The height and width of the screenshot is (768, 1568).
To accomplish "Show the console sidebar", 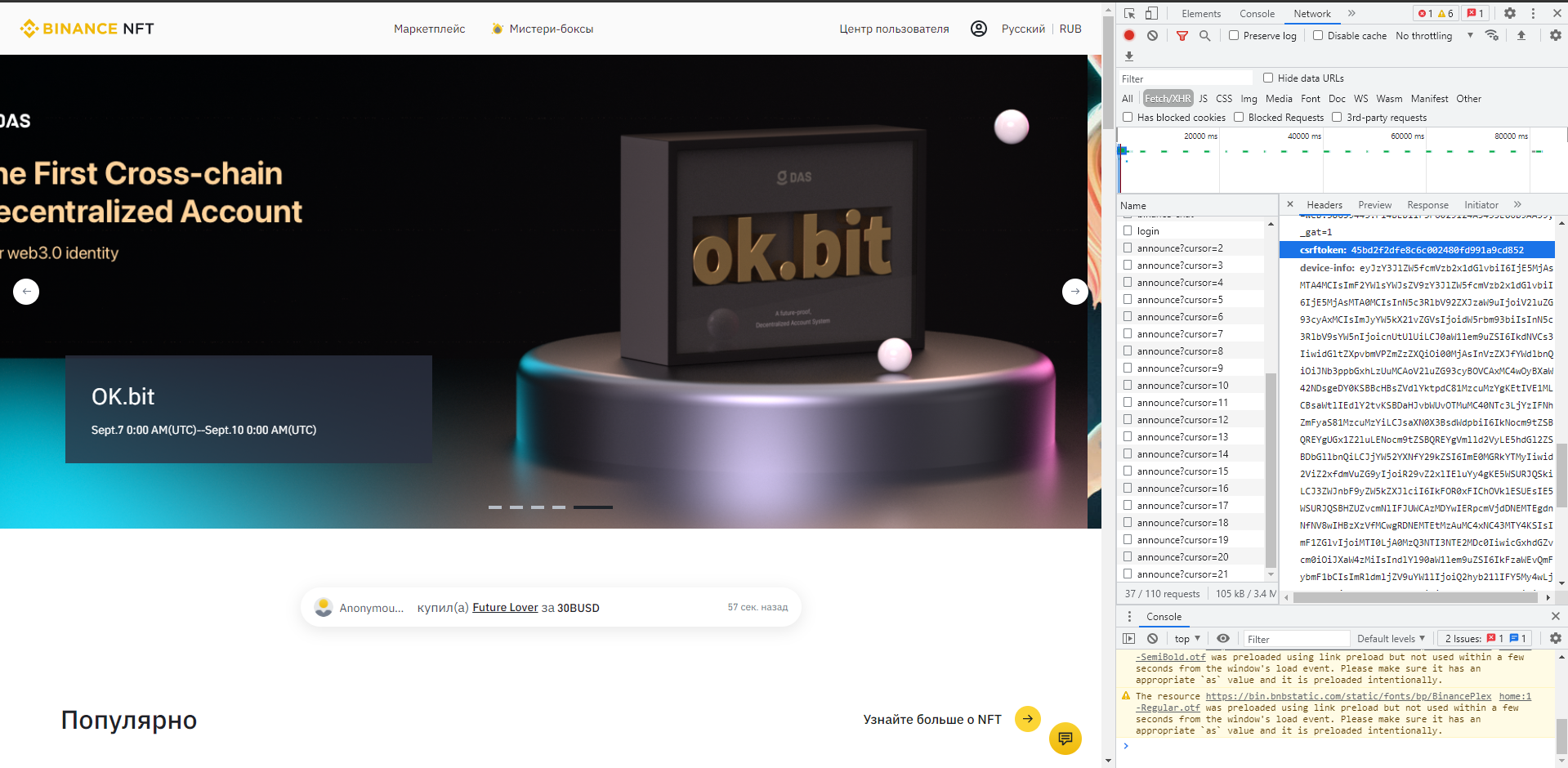I will [1129, 638].
